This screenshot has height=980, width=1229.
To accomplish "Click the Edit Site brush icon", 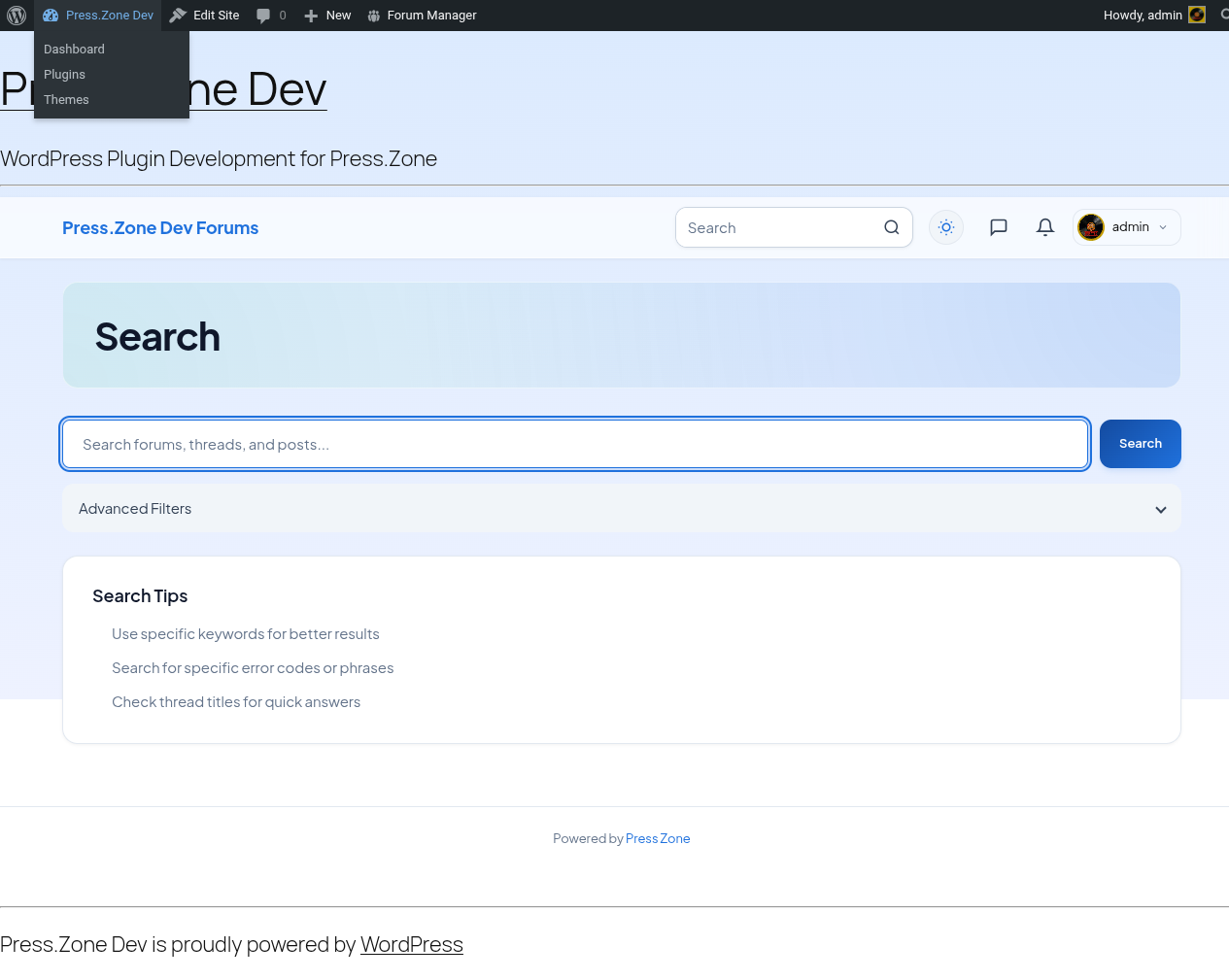I will [x=178, y=16].
